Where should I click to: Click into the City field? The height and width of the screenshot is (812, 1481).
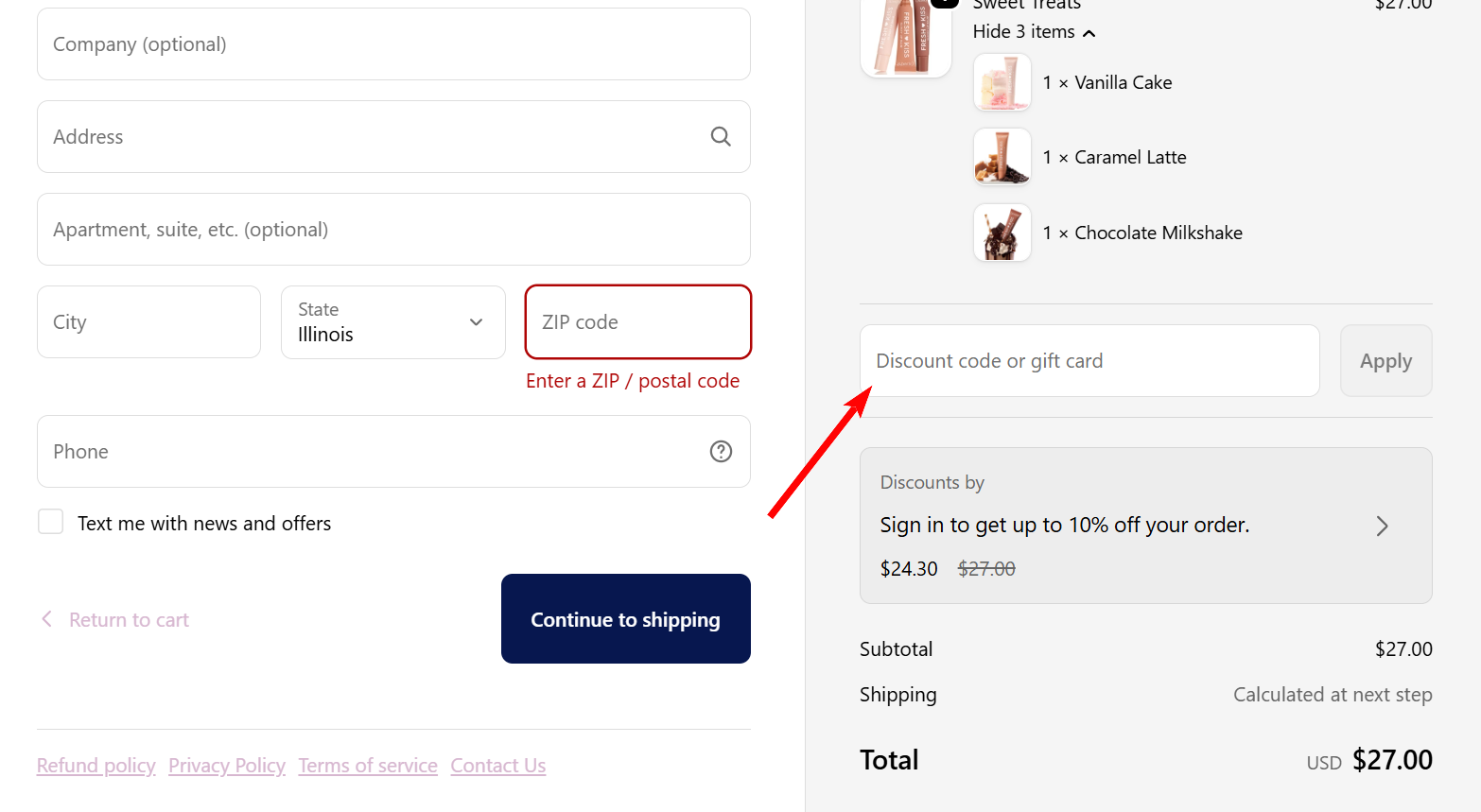click(148, 321)
